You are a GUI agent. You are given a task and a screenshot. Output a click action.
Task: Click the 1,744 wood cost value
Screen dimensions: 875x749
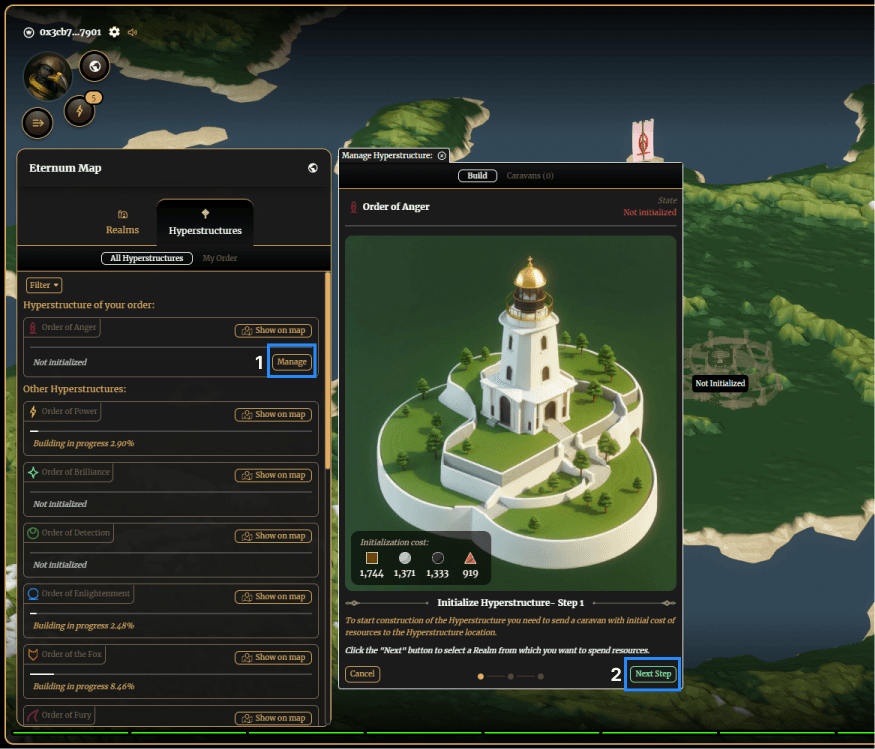372,574
